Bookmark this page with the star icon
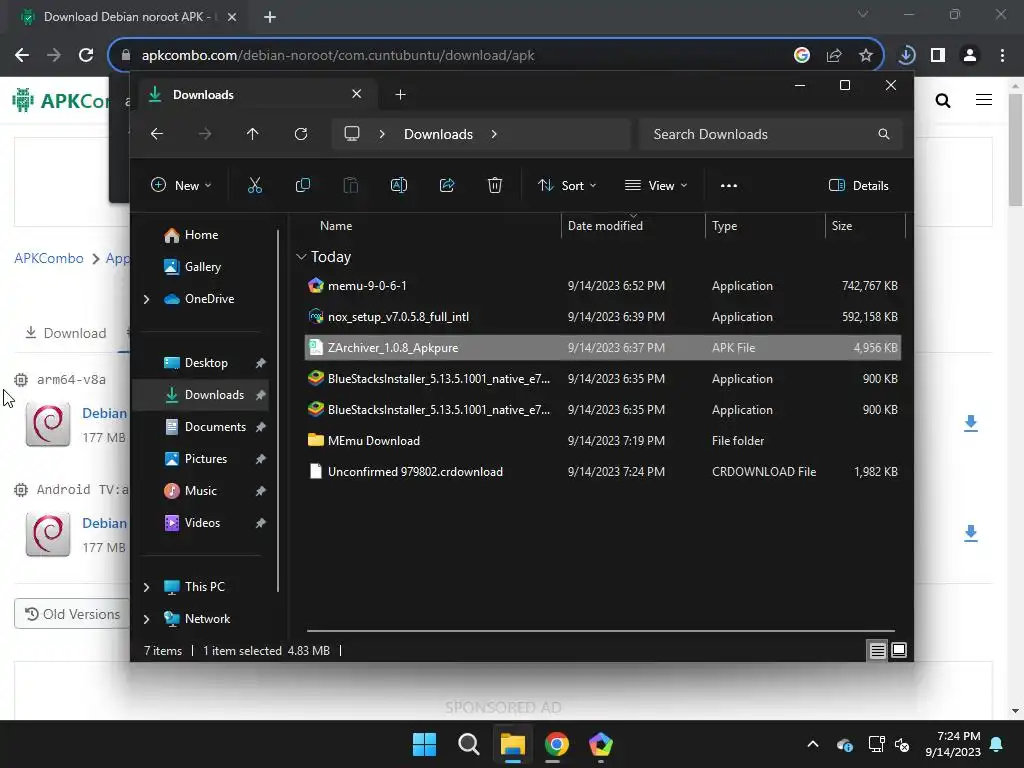The image size is (1024, 768). [866, 55]
